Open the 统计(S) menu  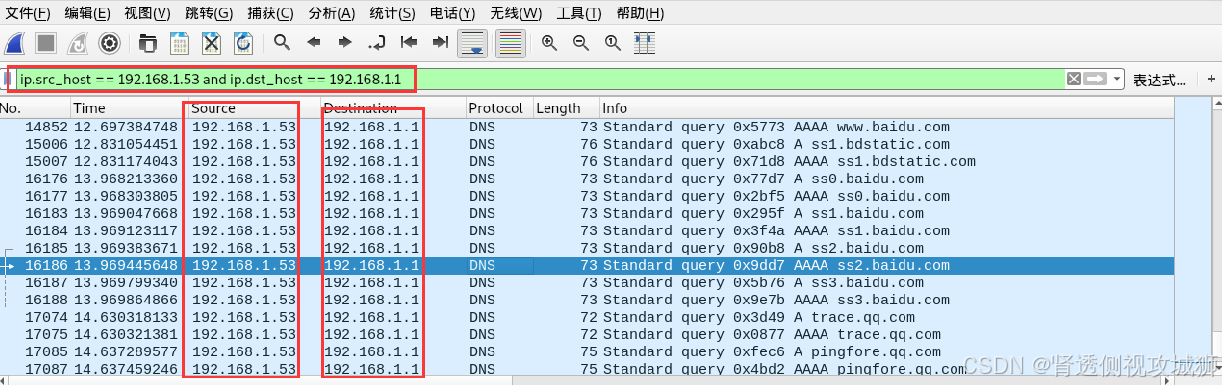pos(392,13)
